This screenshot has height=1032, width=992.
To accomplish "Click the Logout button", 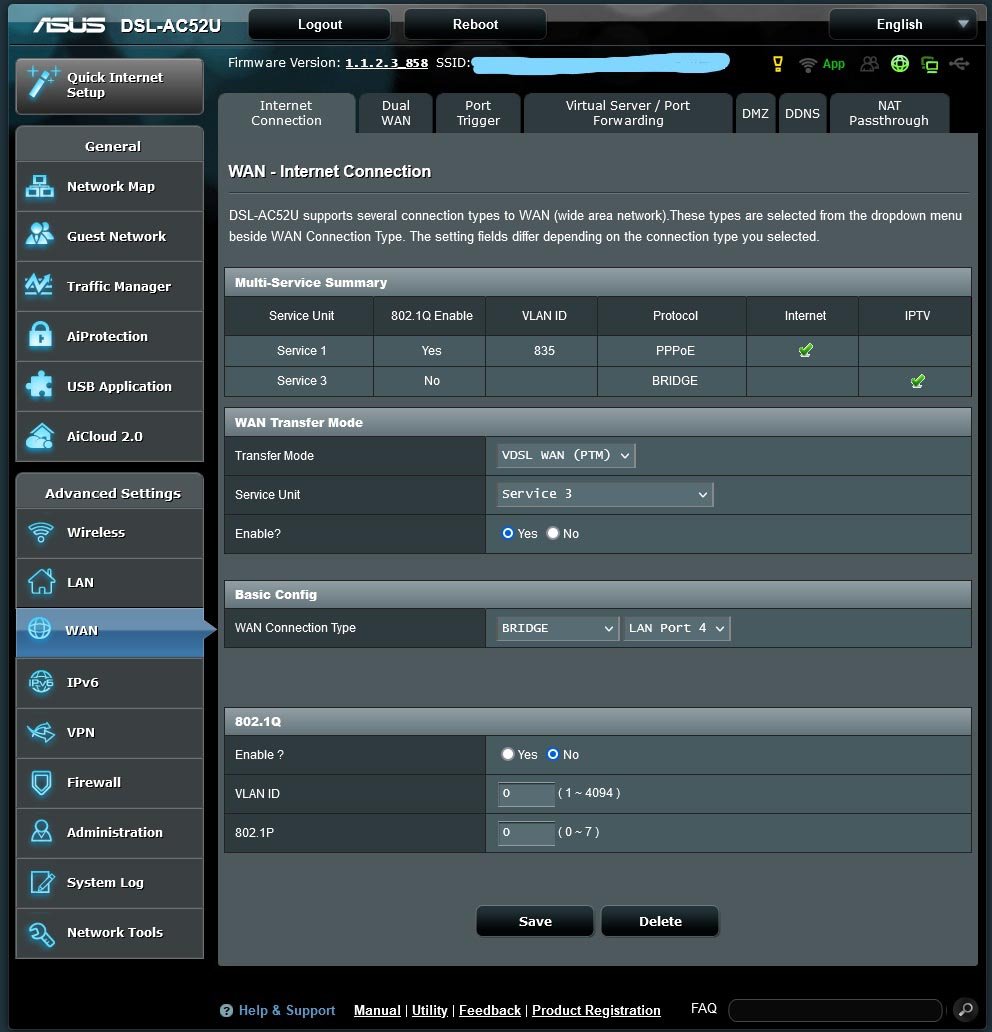I will tap(319, 24).
